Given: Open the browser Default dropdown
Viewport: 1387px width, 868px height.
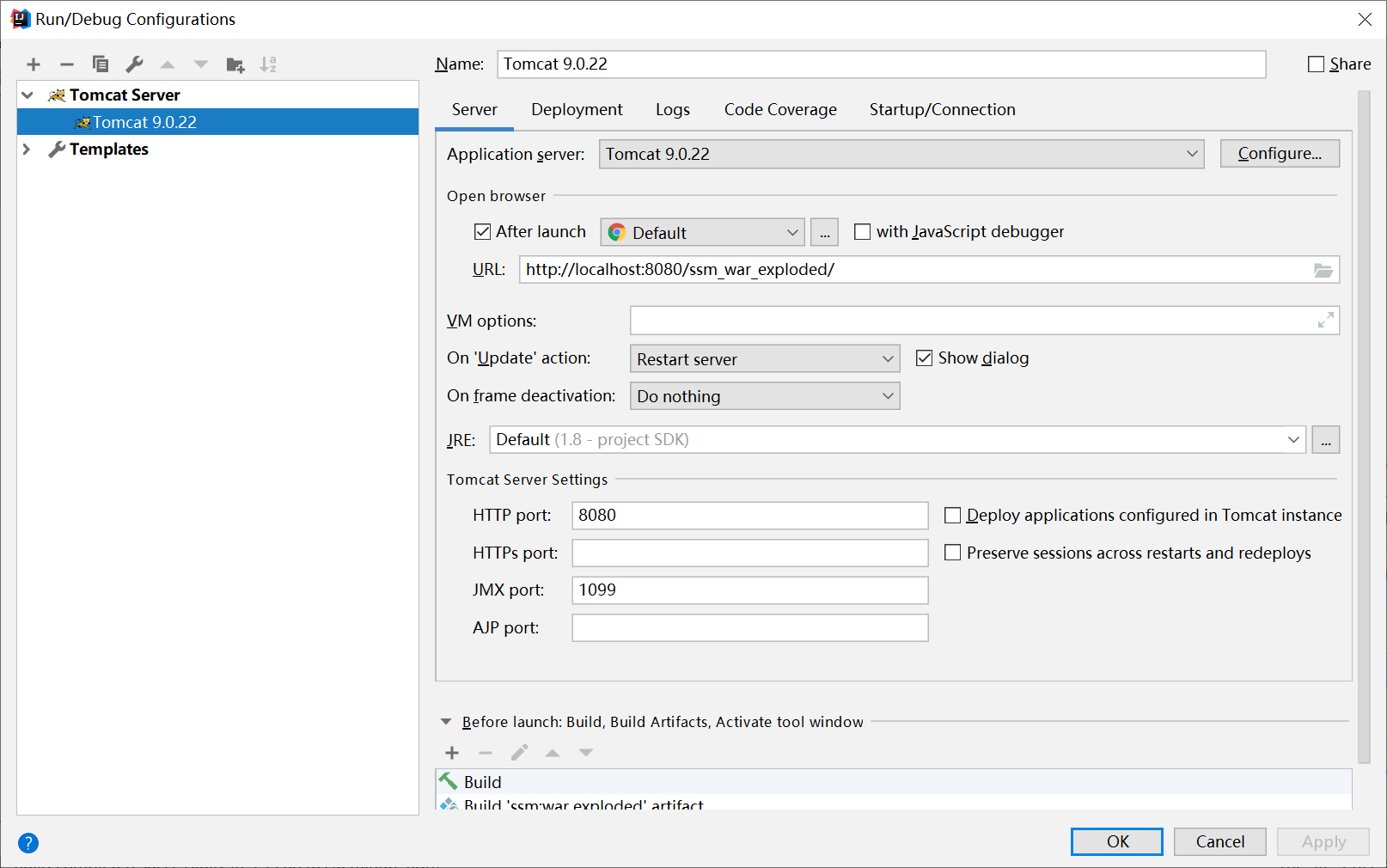Looking at the screenshot, I should click(x=702, y=232).
